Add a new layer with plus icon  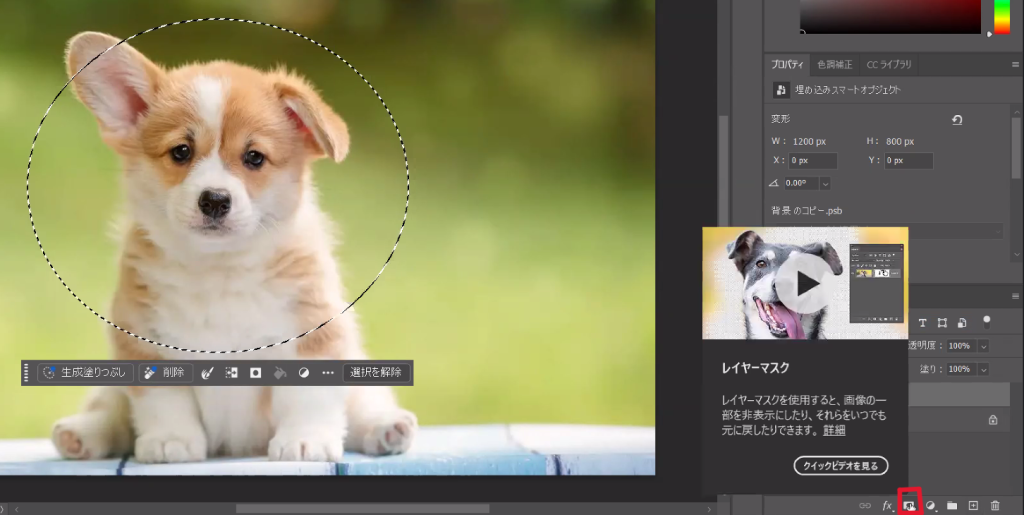(x=973, y=506)
